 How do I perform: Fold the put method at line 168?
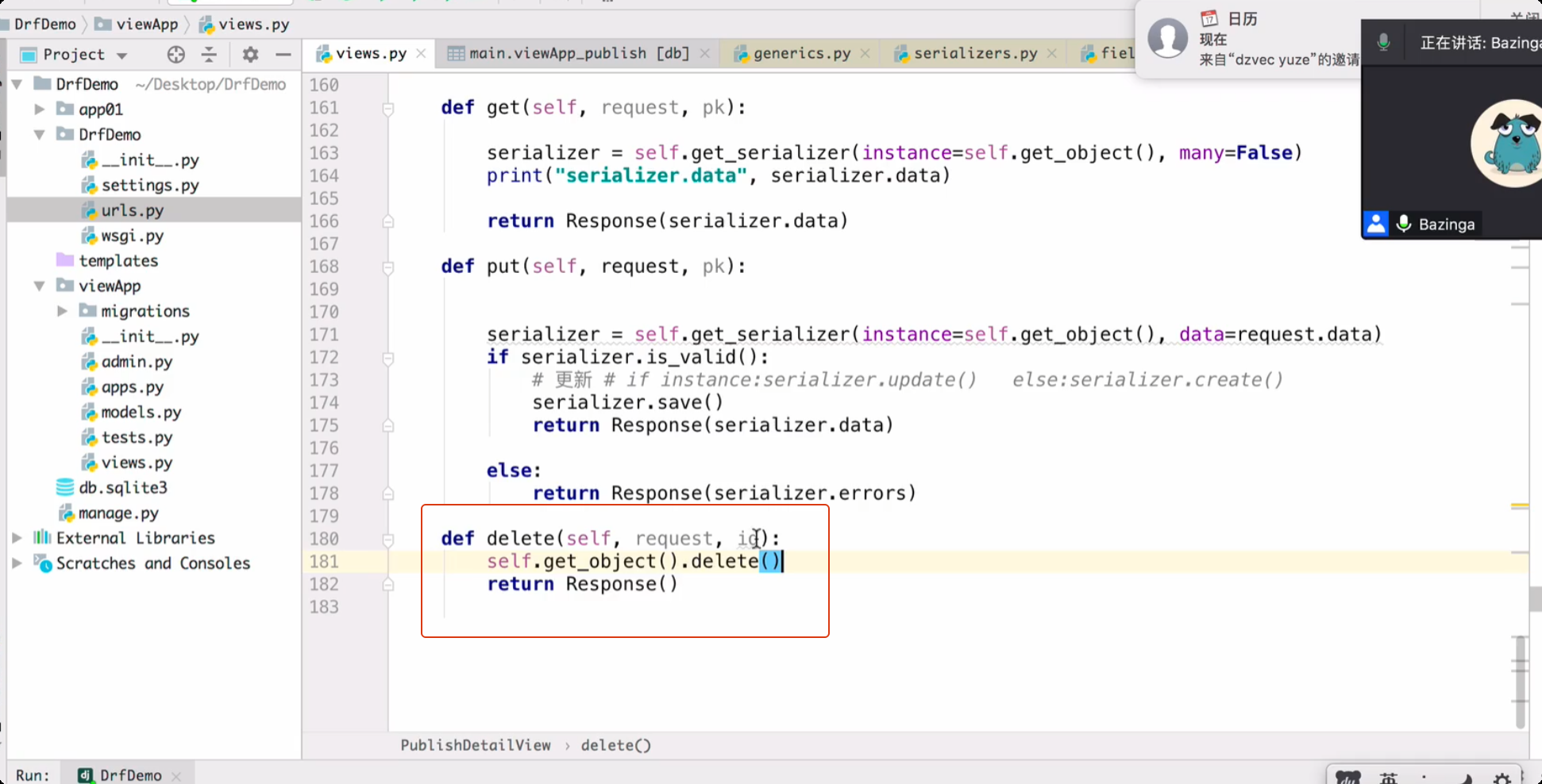(388, 267)
